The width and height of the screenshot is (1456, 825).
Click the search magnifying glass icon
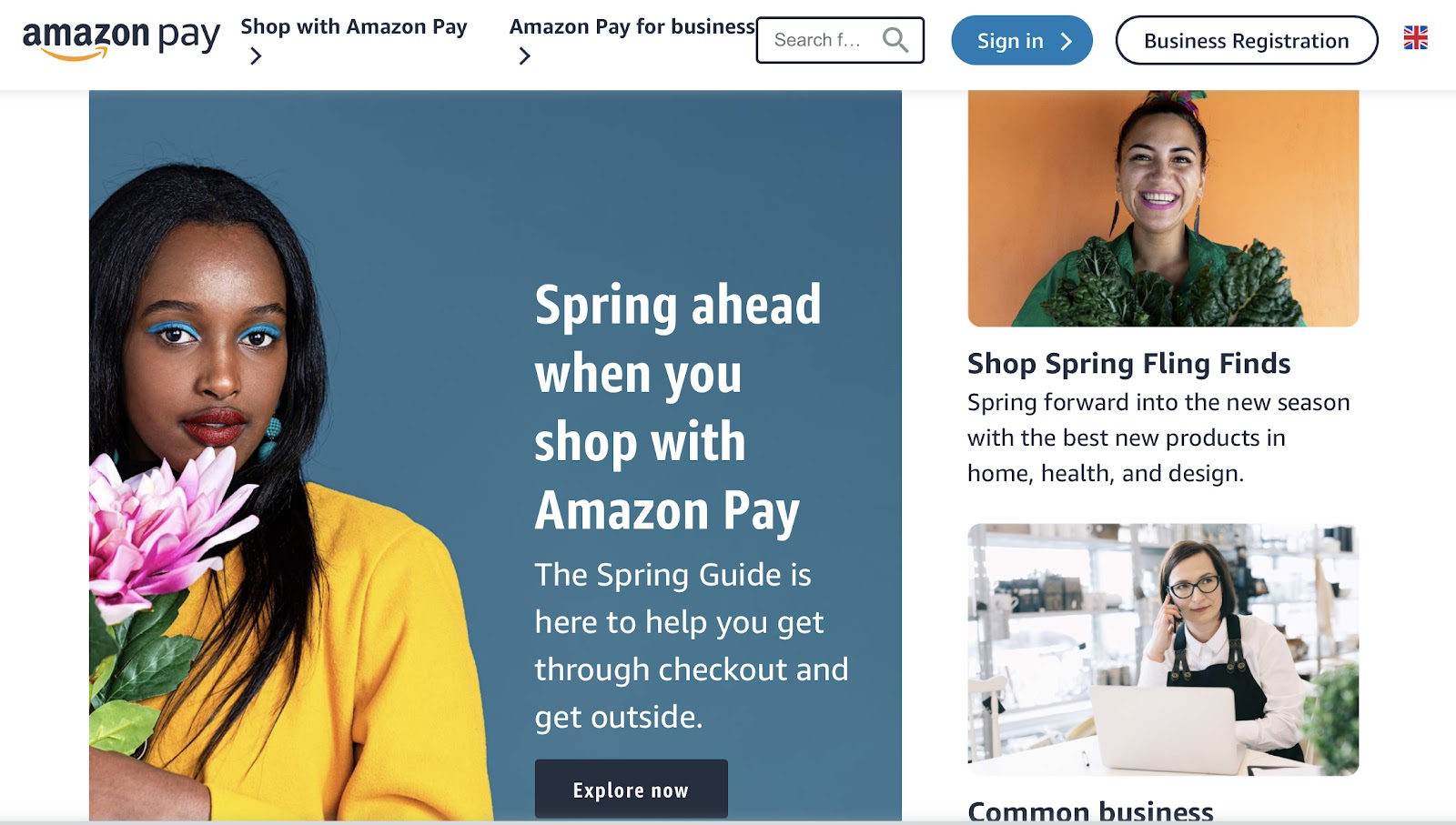pos(895,40)
